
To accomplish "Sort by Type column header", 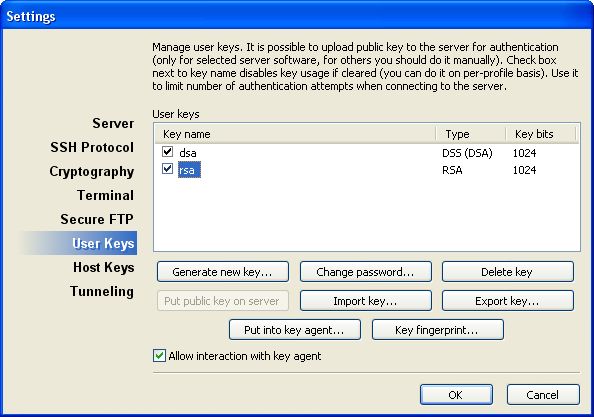I will tap(471, 134).
